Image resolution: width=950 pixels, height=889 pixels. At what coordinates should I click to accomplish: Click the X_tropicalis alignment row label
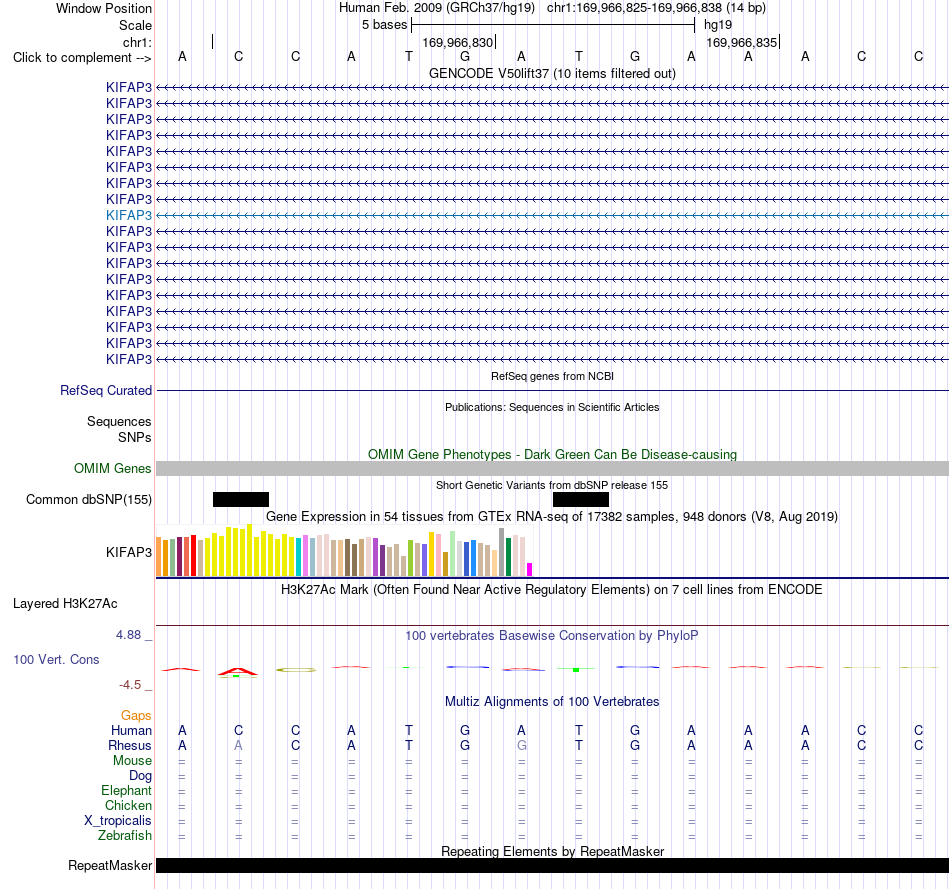click(x=118, y=821)
